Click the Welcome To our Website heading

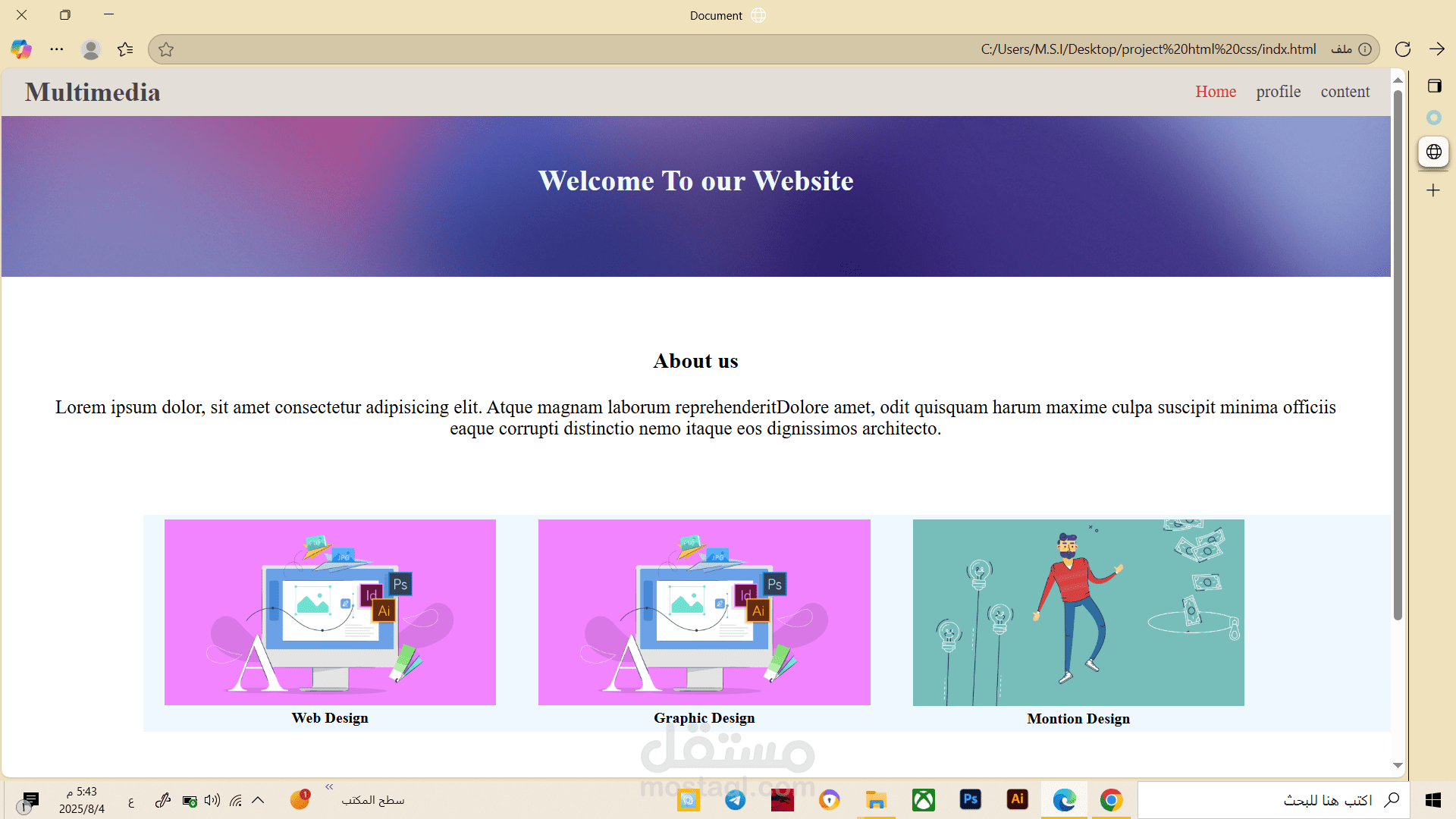coord(695,180)
